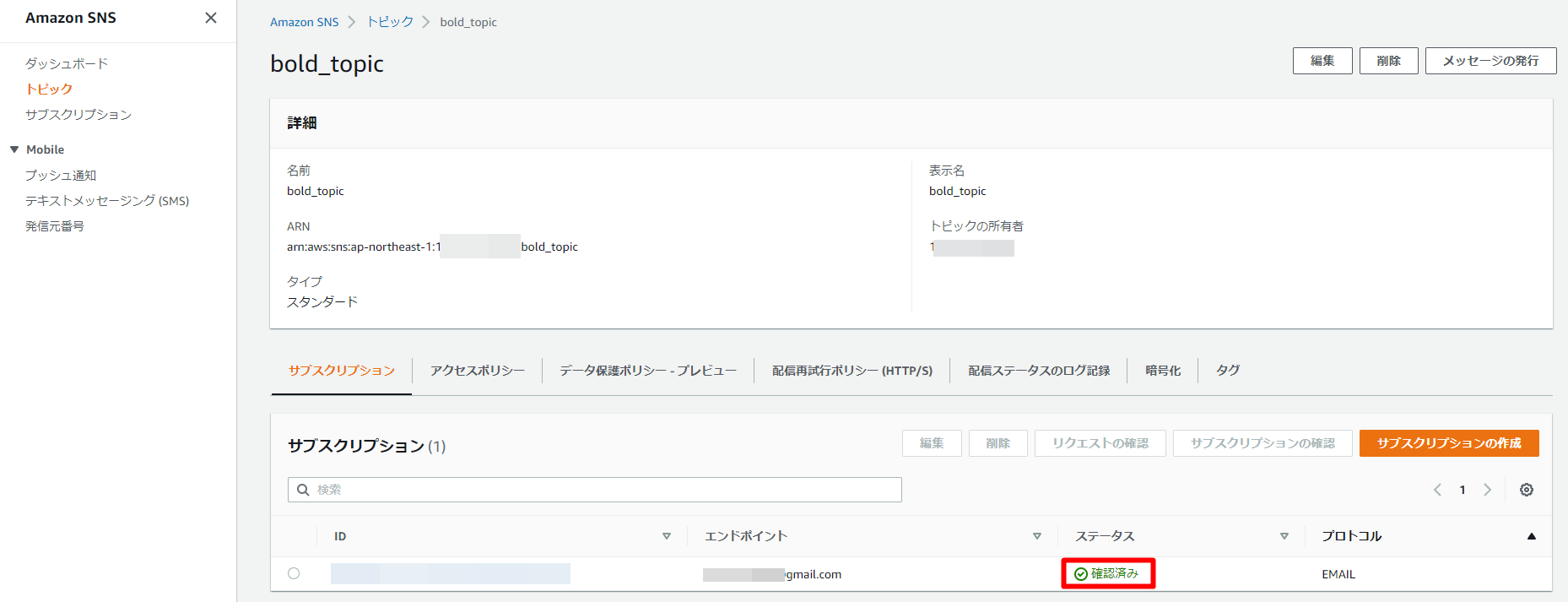Open the サブスクリプション tab
The image size is (1568, 602).
pyautogui.click(x=342, y=371)
